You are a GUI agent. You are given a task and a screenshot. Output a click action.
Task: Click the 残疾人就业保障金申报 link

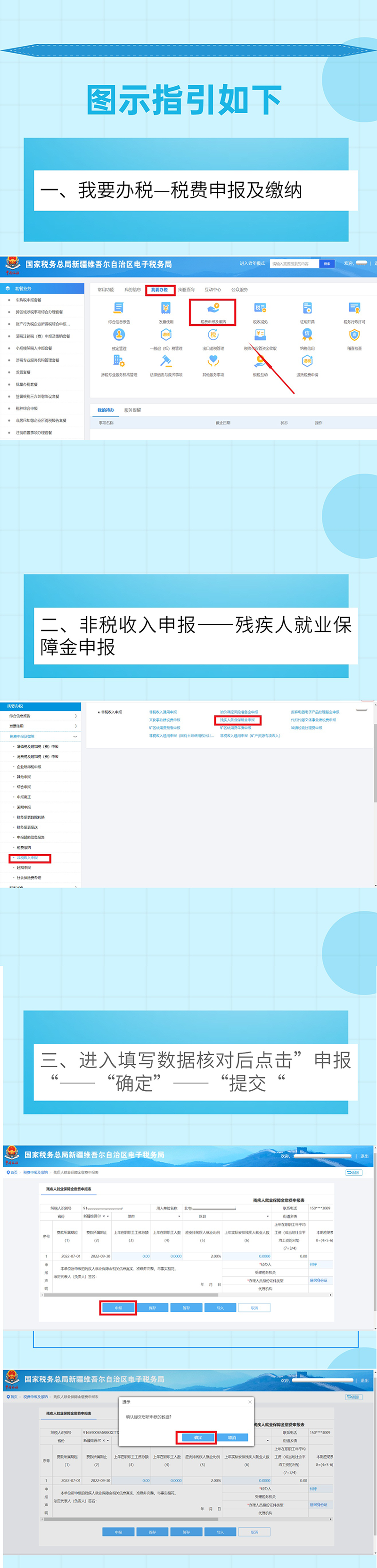[x=238, y=720]
